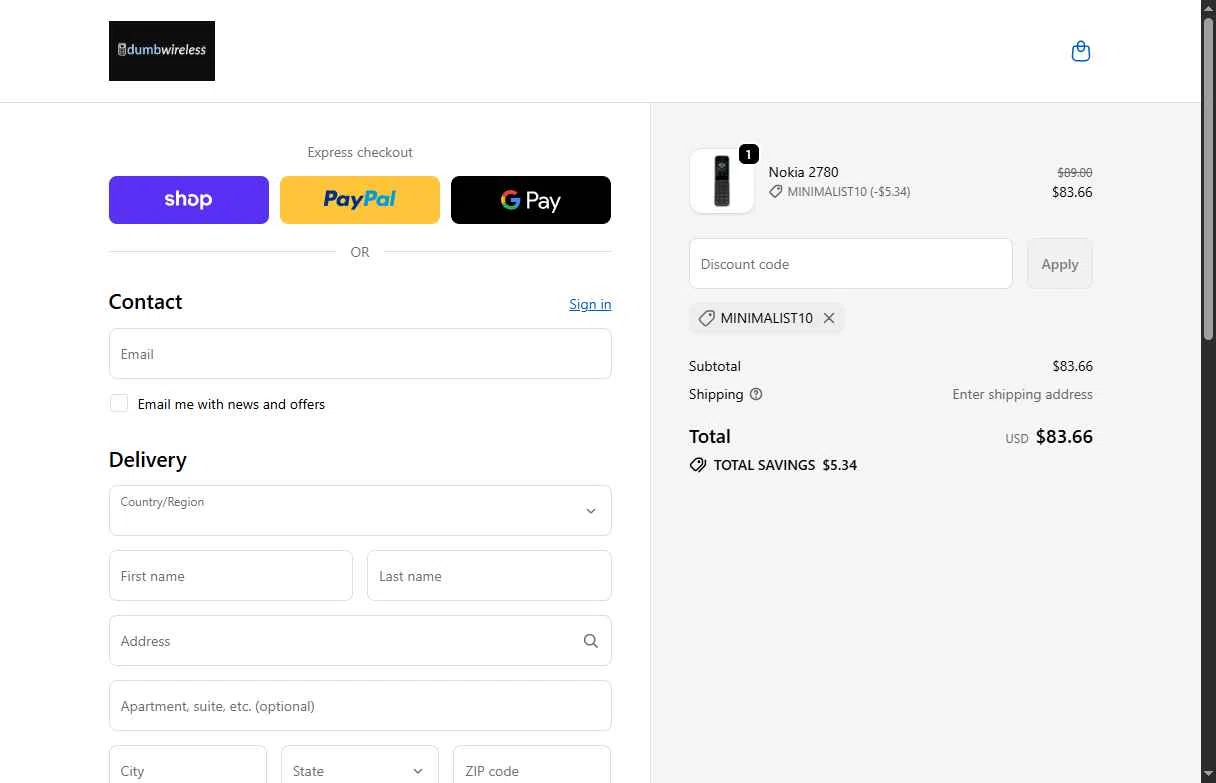The height and width of the screenshot is (783, 1216).
Task: Click the Total Savings tag icon
Action: pyautogui.click(x=698, y=465)
